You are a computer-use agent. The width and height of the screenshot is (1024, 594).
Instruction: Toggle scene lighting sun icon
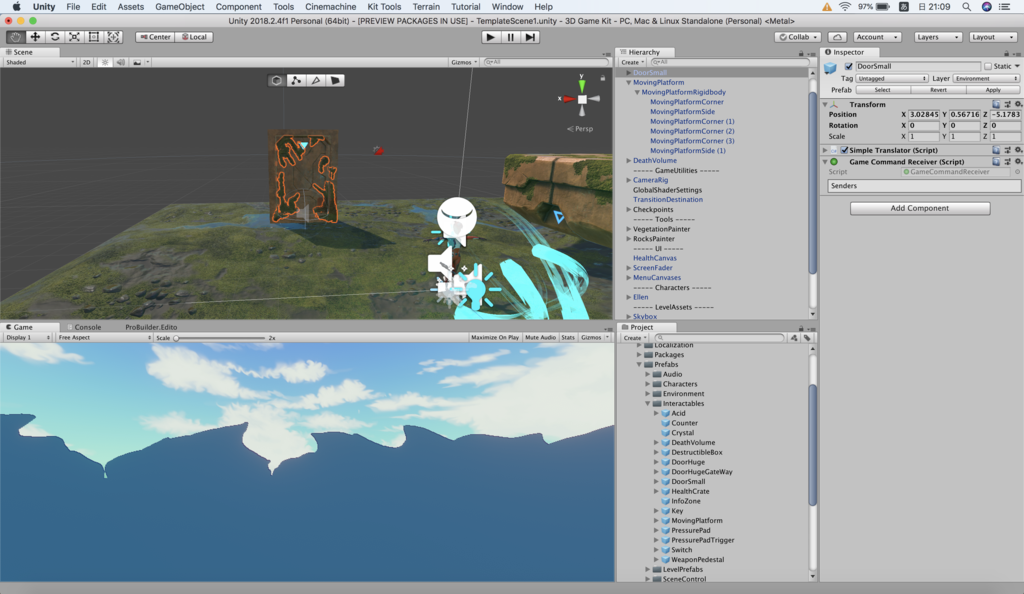tap(104, 62)
